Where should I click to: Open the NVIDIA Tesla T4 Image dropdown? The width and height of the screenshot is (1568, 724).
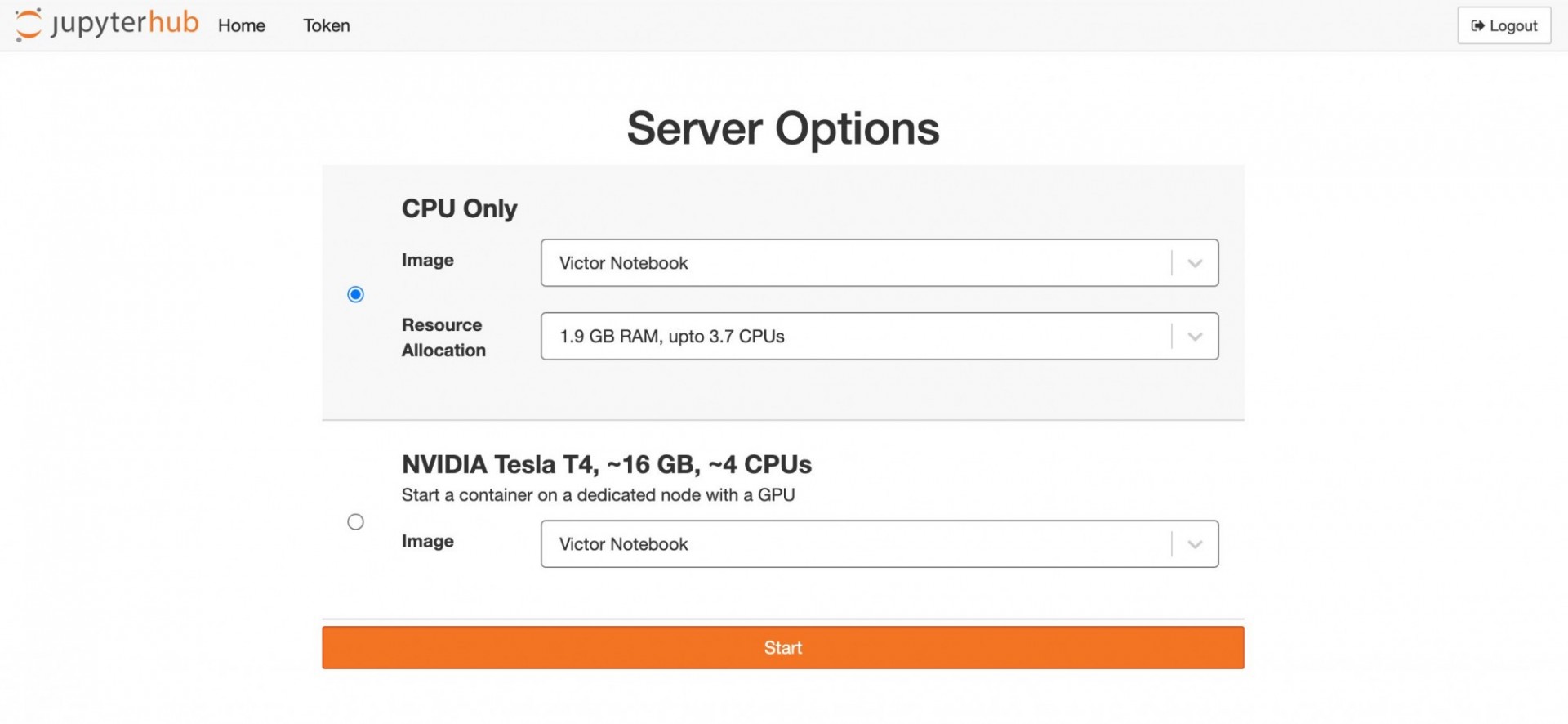(x=880, y=544)
